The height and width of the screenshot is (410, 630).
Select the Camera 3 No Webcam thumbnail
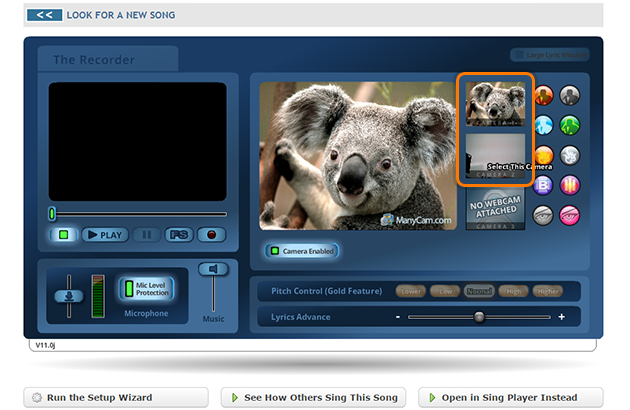(x=495, y=208)
